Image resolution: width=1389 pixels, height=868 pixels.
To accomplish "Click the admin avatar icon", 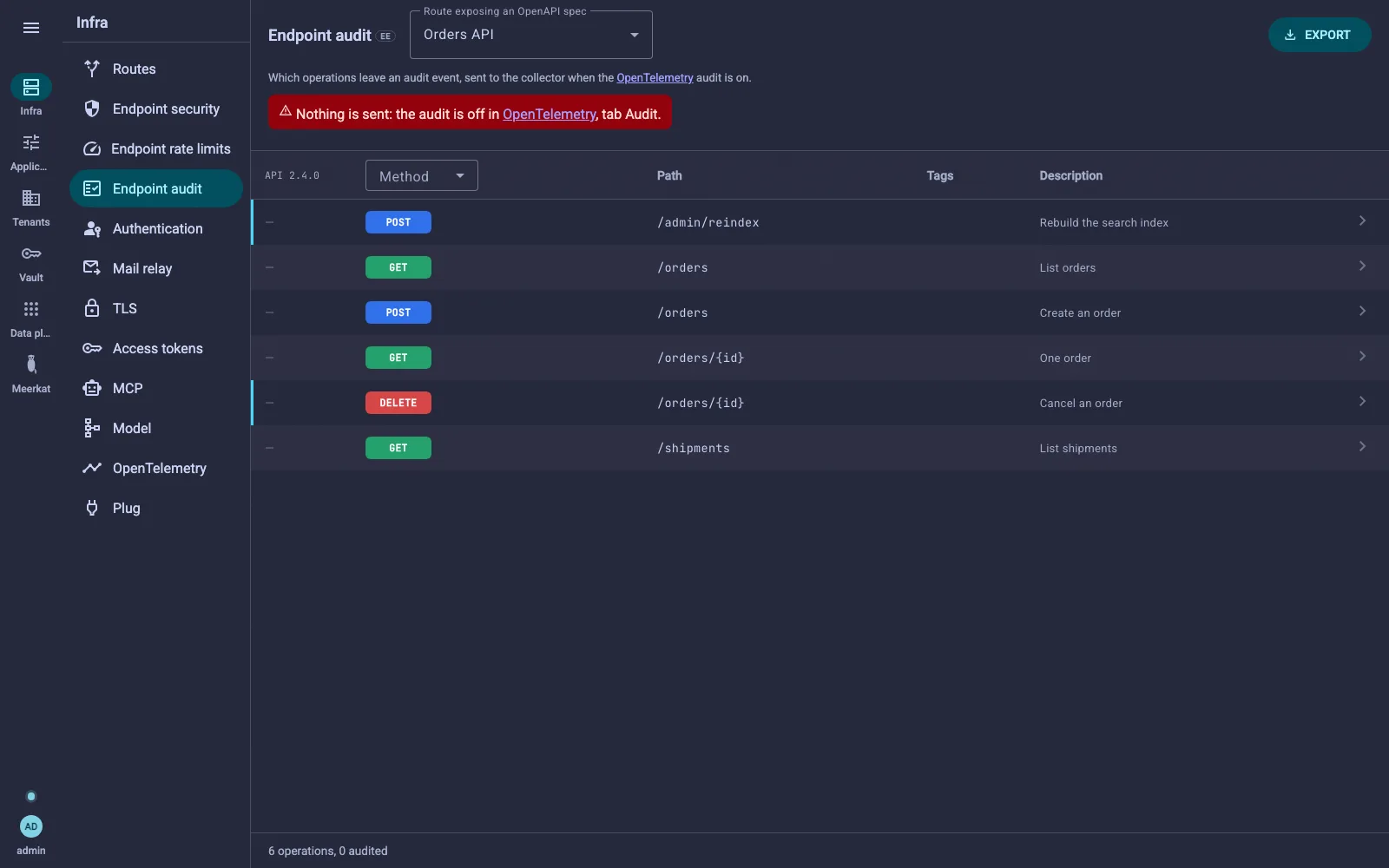I will click(x=31, y=826).
